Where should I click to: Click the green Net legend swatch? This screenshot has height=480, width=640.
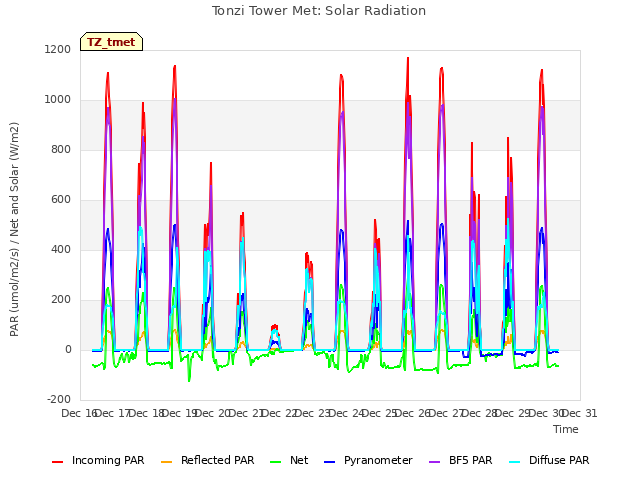coord(276,462)
